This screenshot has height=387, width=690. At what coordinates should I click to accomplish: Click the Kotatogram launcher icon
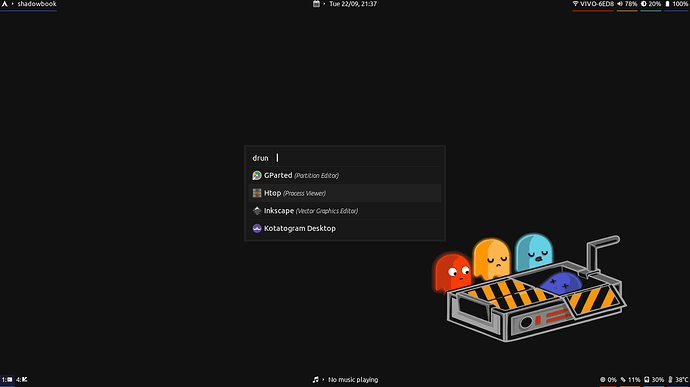(x=257, y=228)
